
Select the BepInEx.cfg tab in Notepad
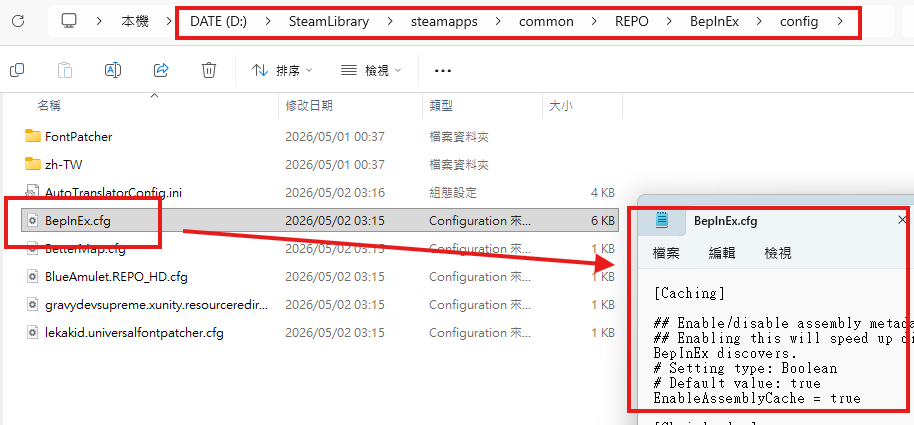coord(726,221)
